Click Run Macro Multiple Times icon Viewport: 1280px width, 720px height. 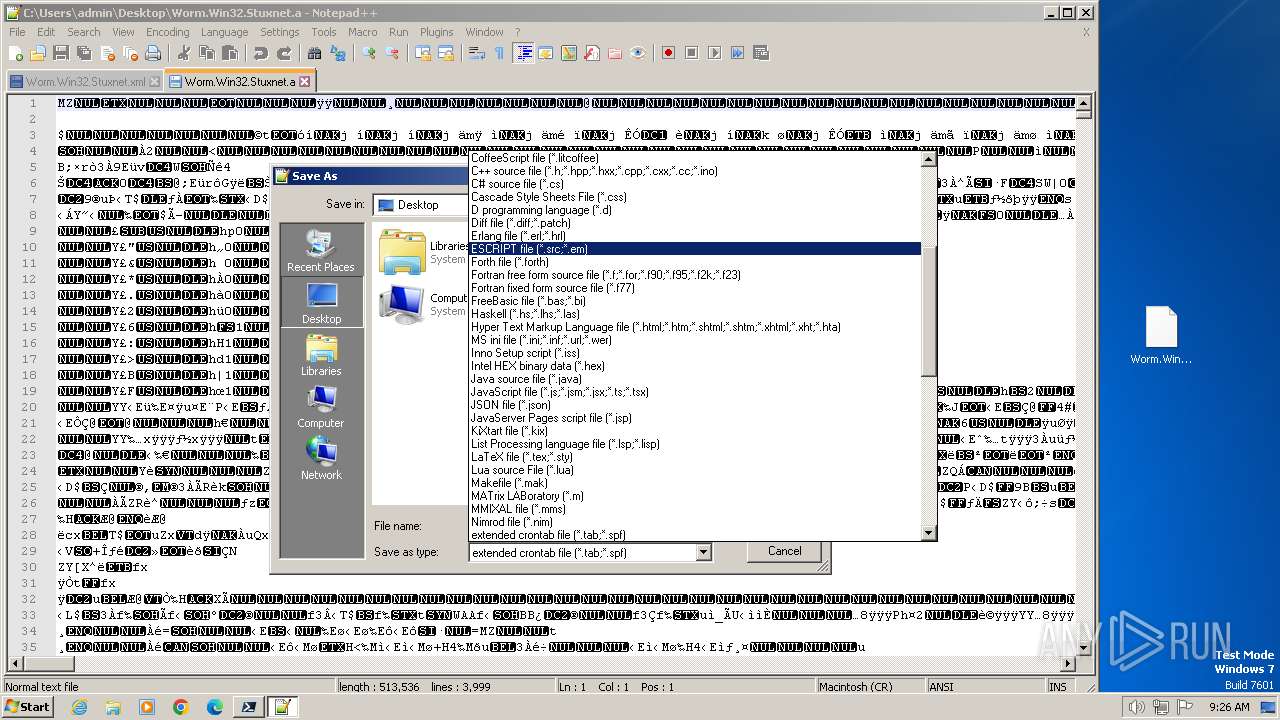738,53
